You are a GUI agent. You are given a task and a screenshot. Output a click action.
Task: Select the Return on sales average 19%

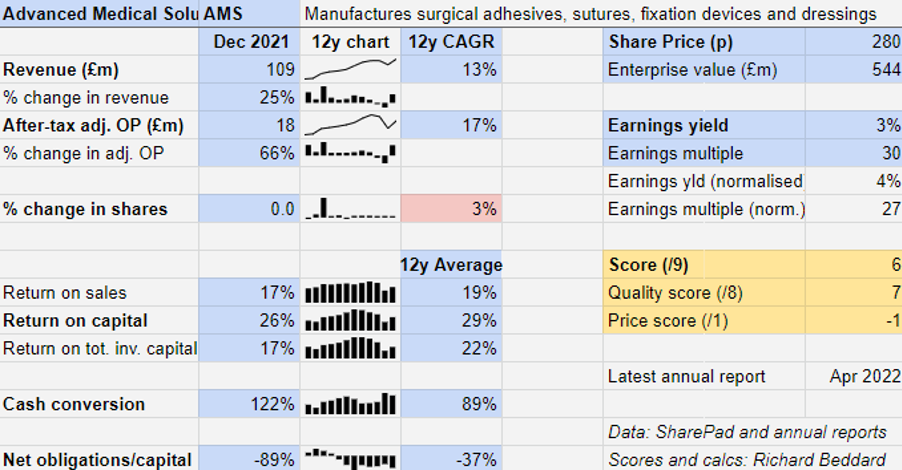[x=452, y=293]
